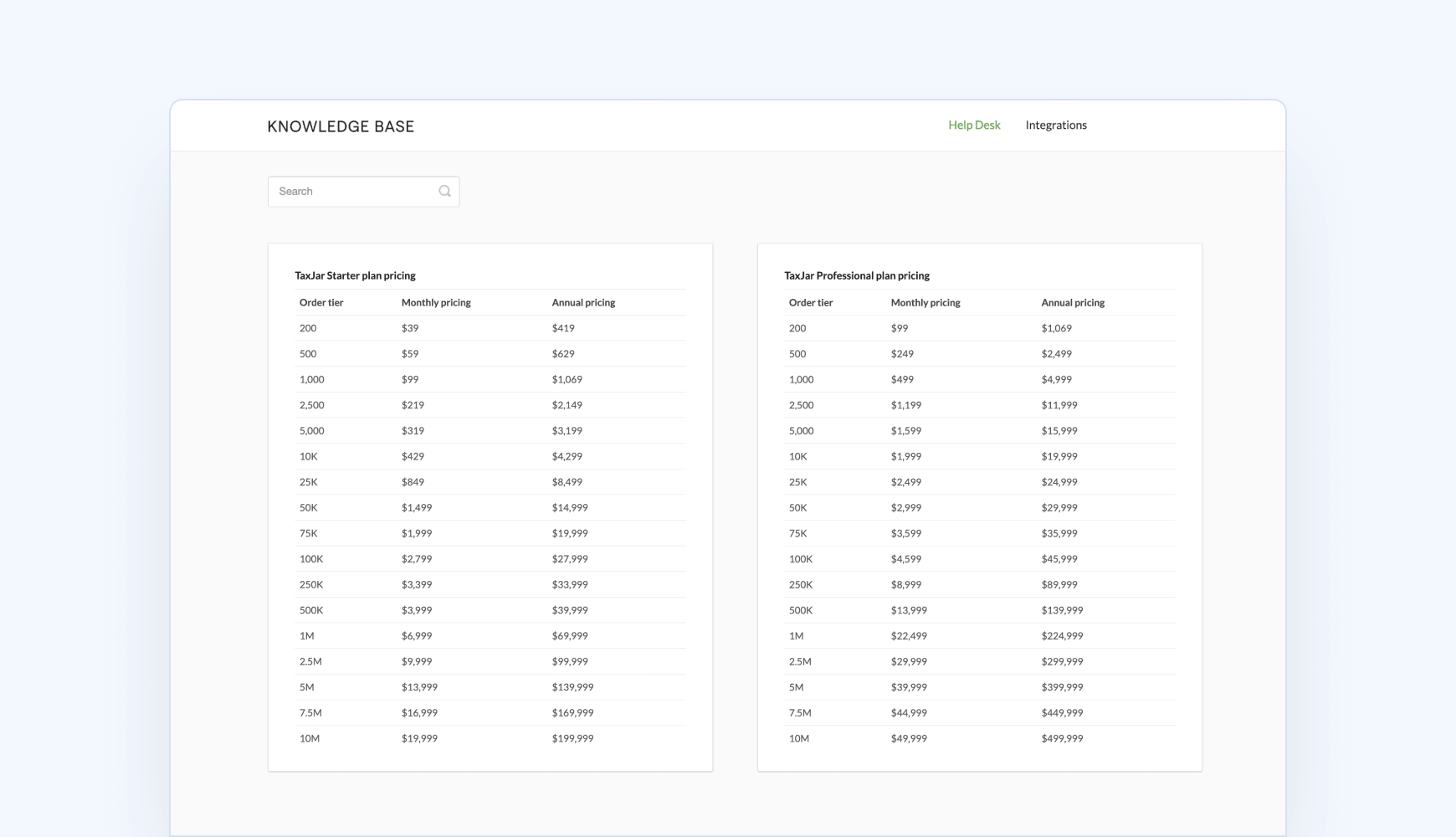Click the $169,999 annual cell
The height and width of the screenshot is (837, 1456).
click(x=572, y=713)
